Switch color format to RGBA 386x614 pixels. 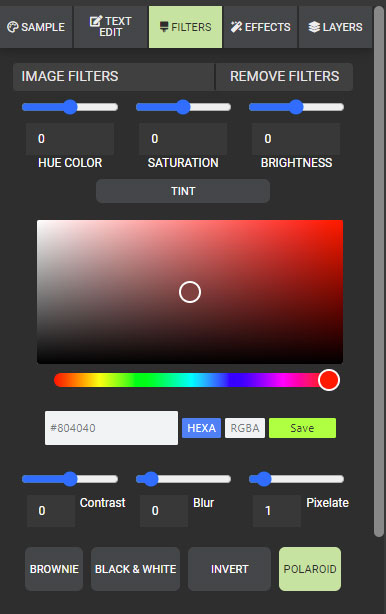245,428
